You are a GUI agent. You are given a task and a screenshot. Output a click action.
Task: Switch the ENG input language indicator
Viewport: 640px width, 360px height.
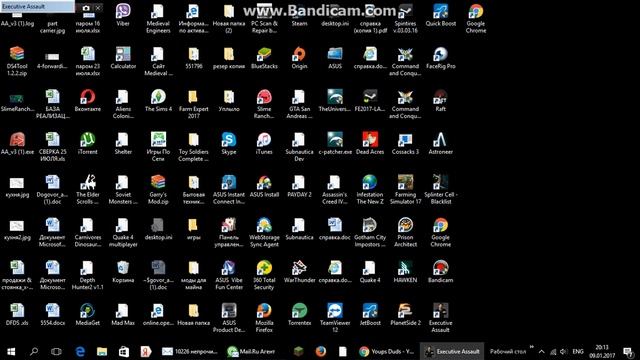coord(578,351)
